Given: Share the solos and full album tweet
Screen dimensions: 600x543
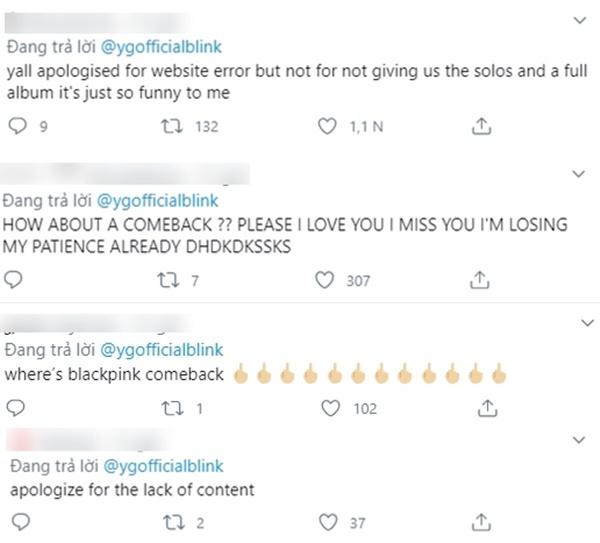Looking at the screenshot, I should 481,125.
